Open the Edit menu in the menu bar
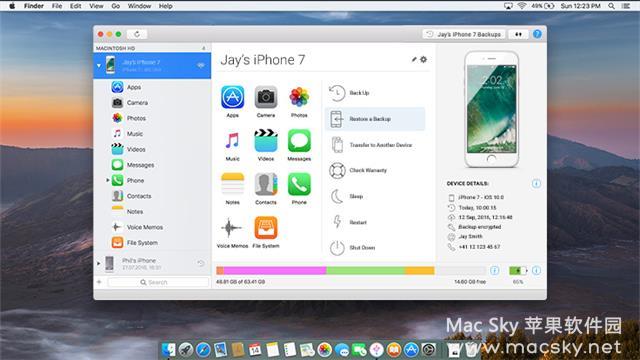640x360 pixels. pos(76,6)
